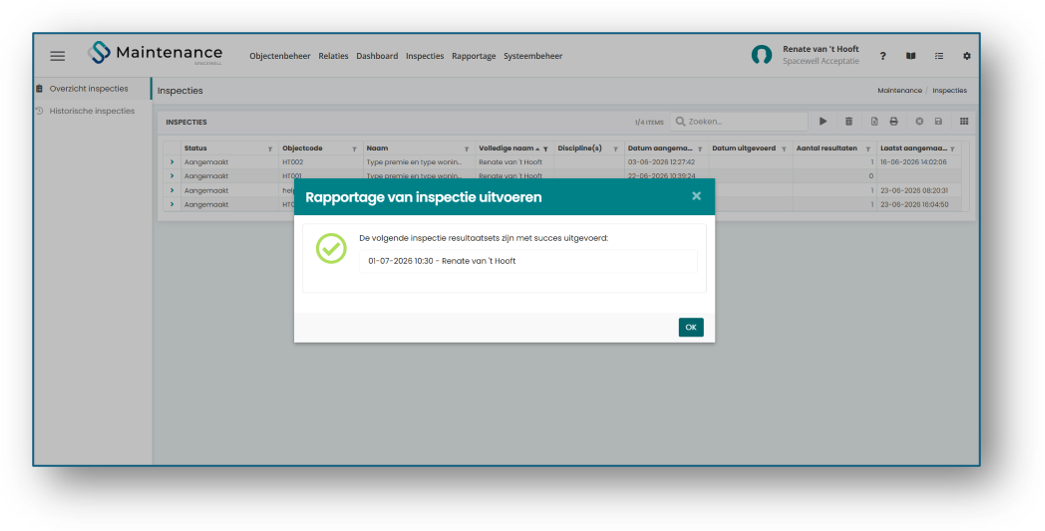The width and height of the screenshot is (1045, 531).
Task: Save the grid layout with floppy icon
Action: click(x=938, y=121)
